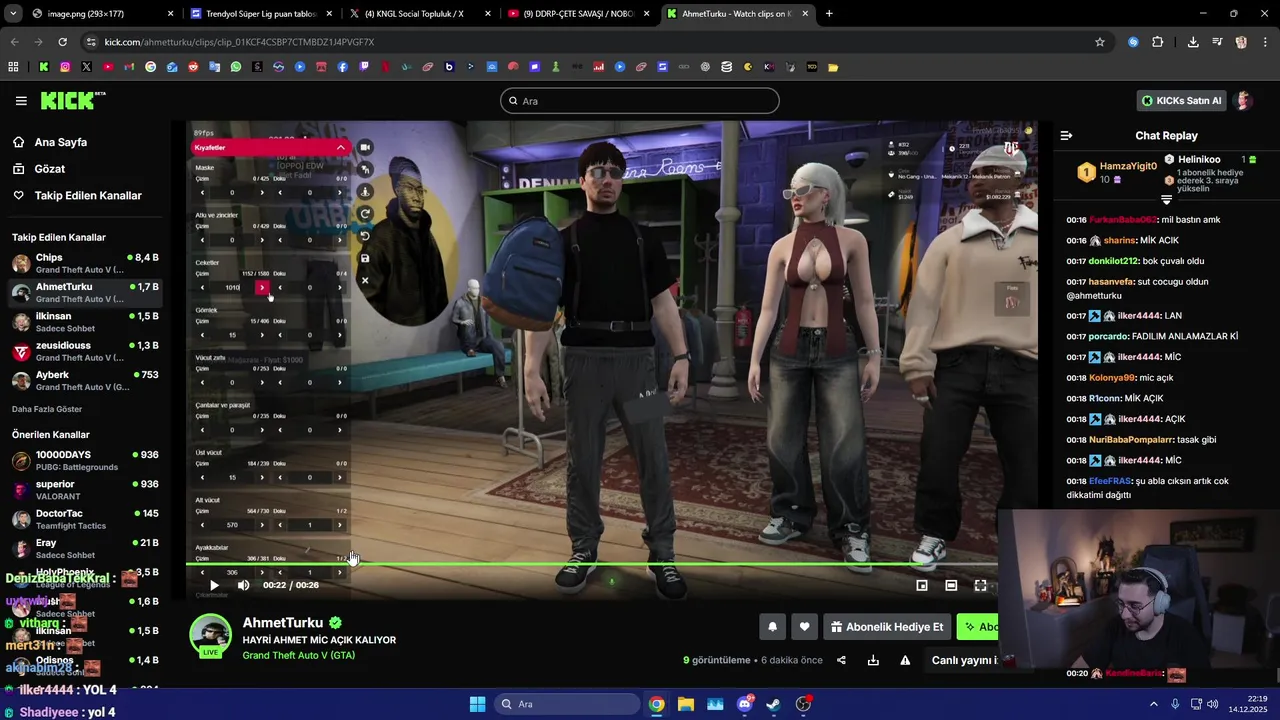Click KICKs Satın Al button

pos(1181,101)
